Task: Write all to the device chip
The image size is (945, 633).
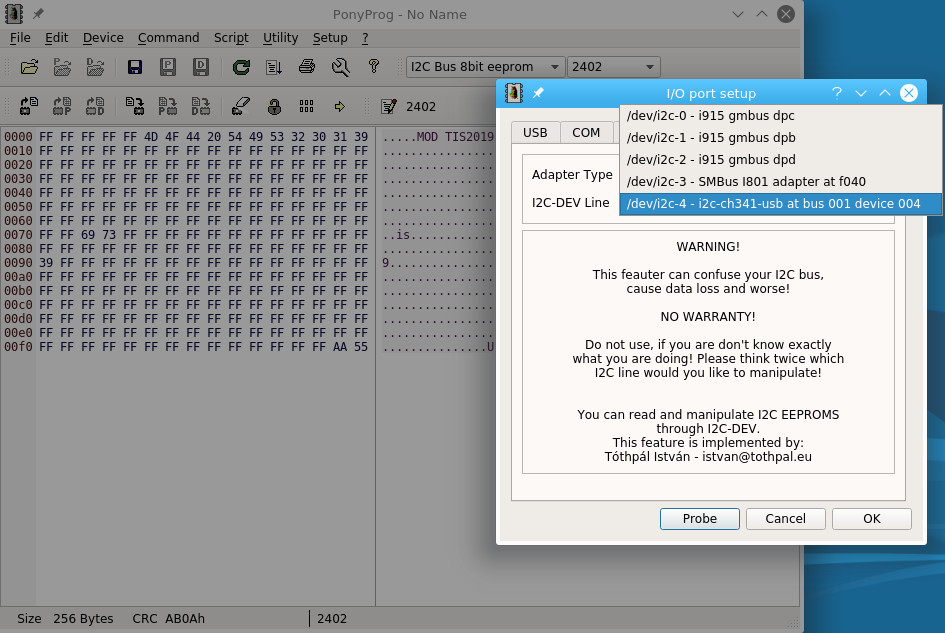Action: [x=134, y=107]
